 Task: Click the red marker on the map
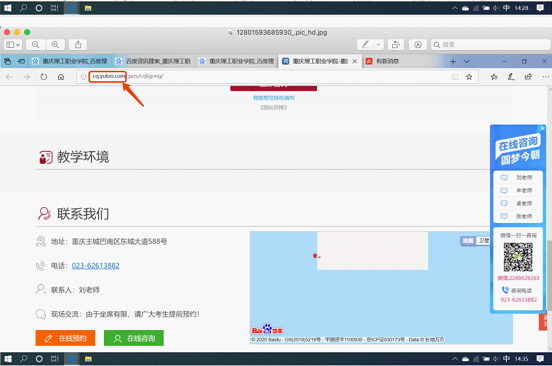coord(315,256)
